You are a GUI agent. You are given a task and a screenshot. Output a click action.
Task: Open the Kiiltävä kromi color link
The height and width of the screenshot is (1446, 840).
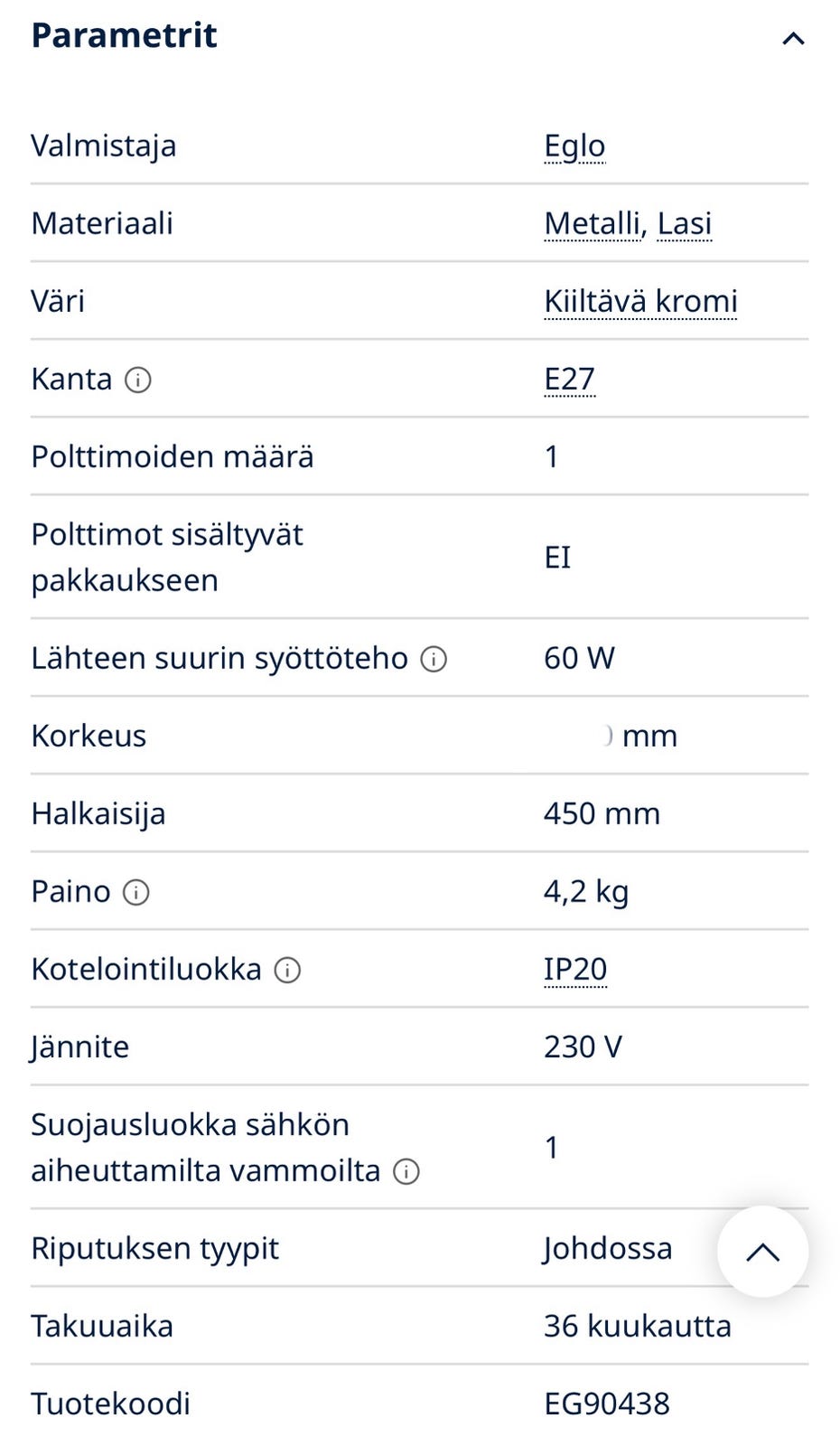(640, 302)
